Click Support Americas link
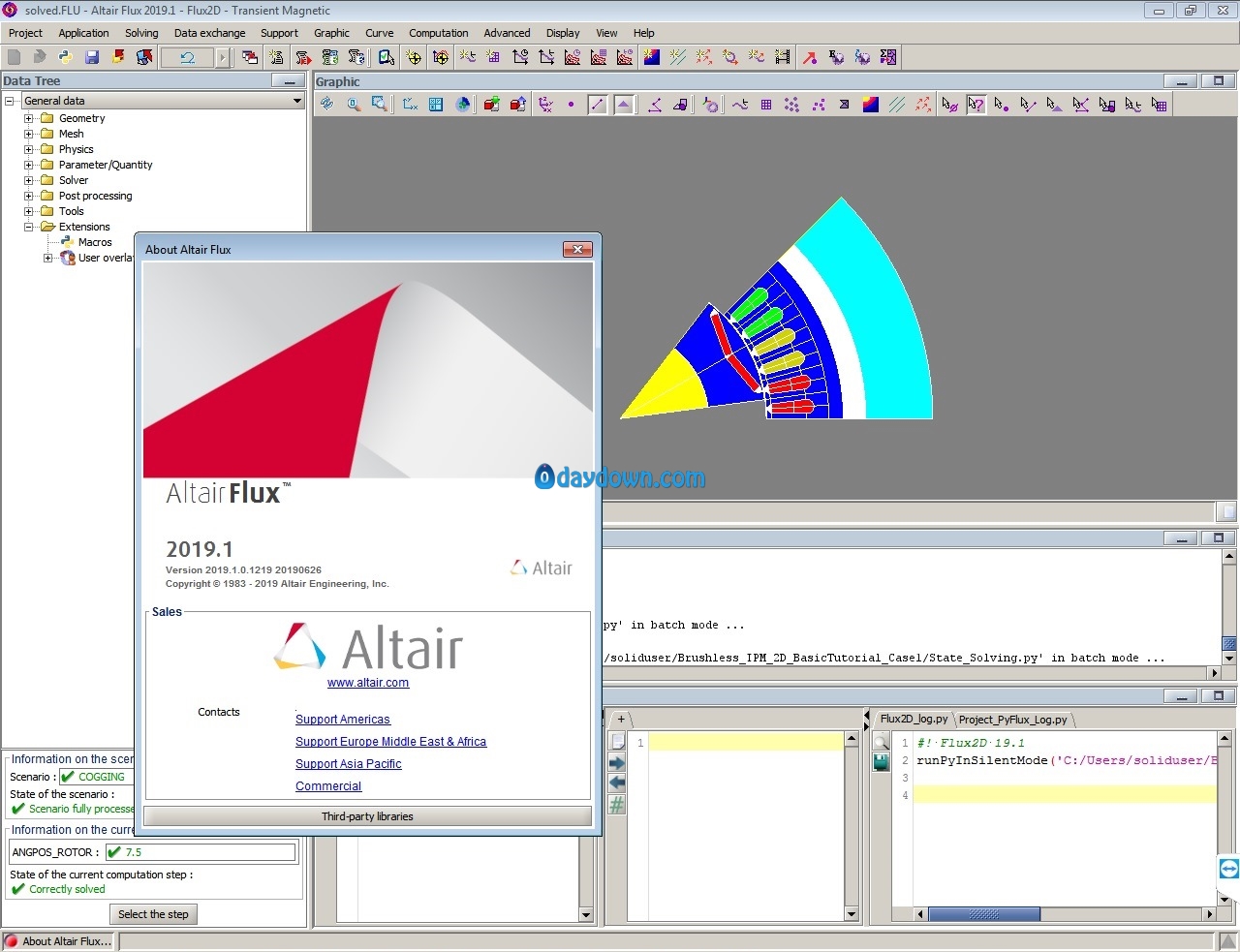This screenshot has width=1240, height=952. [x=343, y=720]
